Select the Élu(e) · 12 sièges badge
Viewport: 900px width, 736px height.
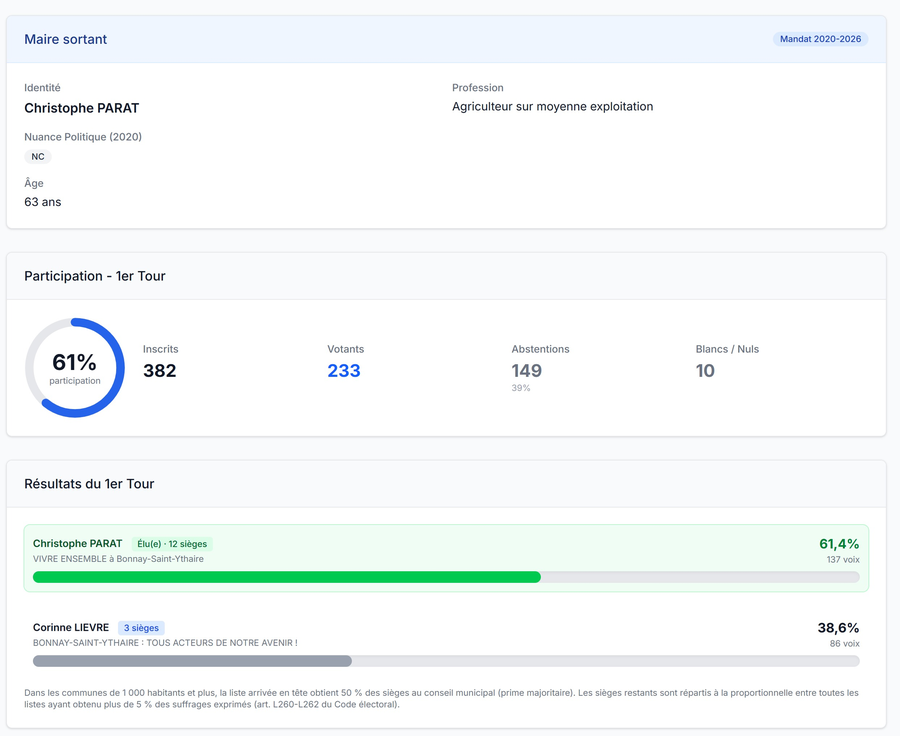click(x=172, y=544)
